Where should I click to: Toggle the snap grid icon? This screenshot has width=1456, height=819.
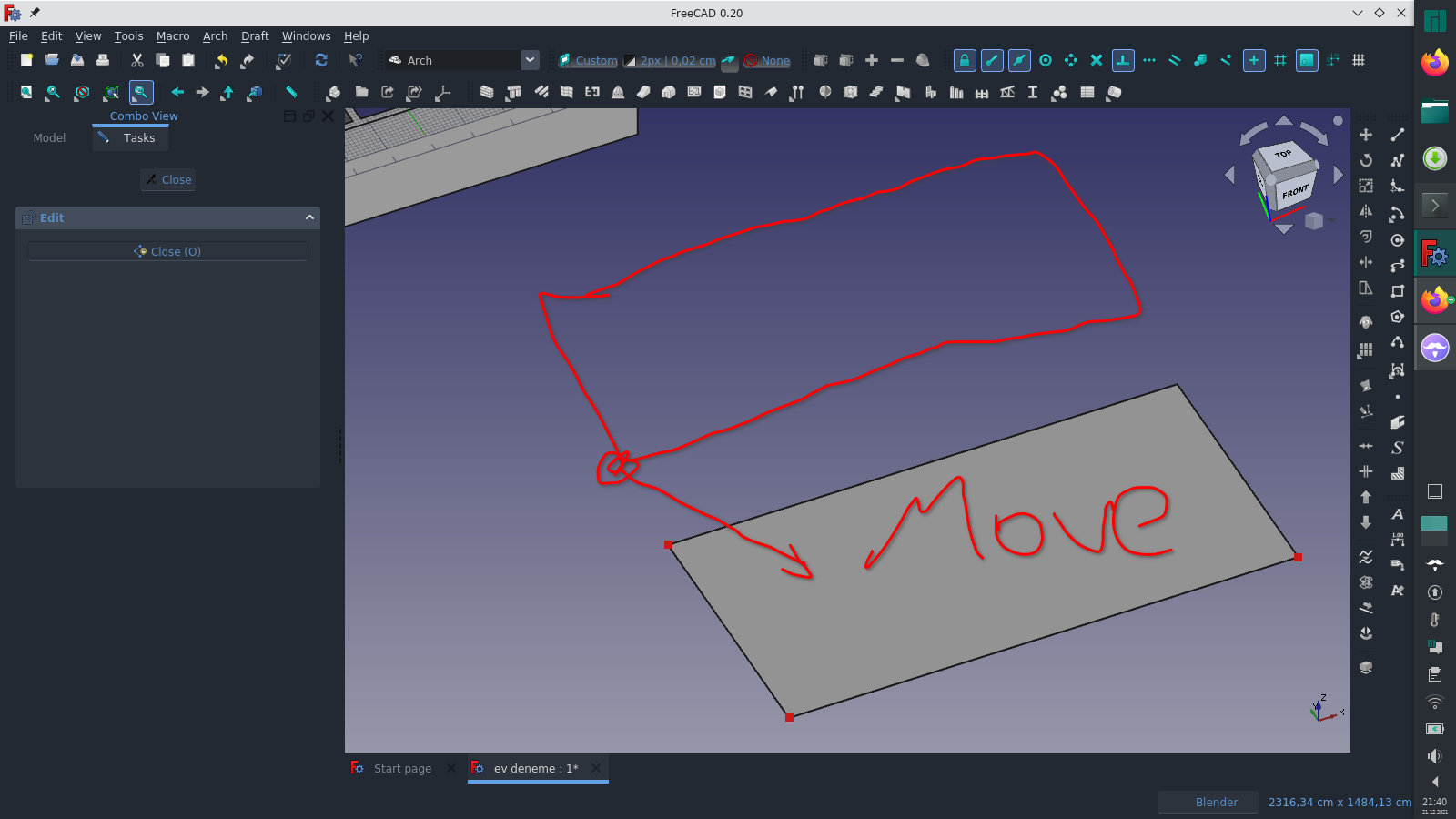point(1281,60)
